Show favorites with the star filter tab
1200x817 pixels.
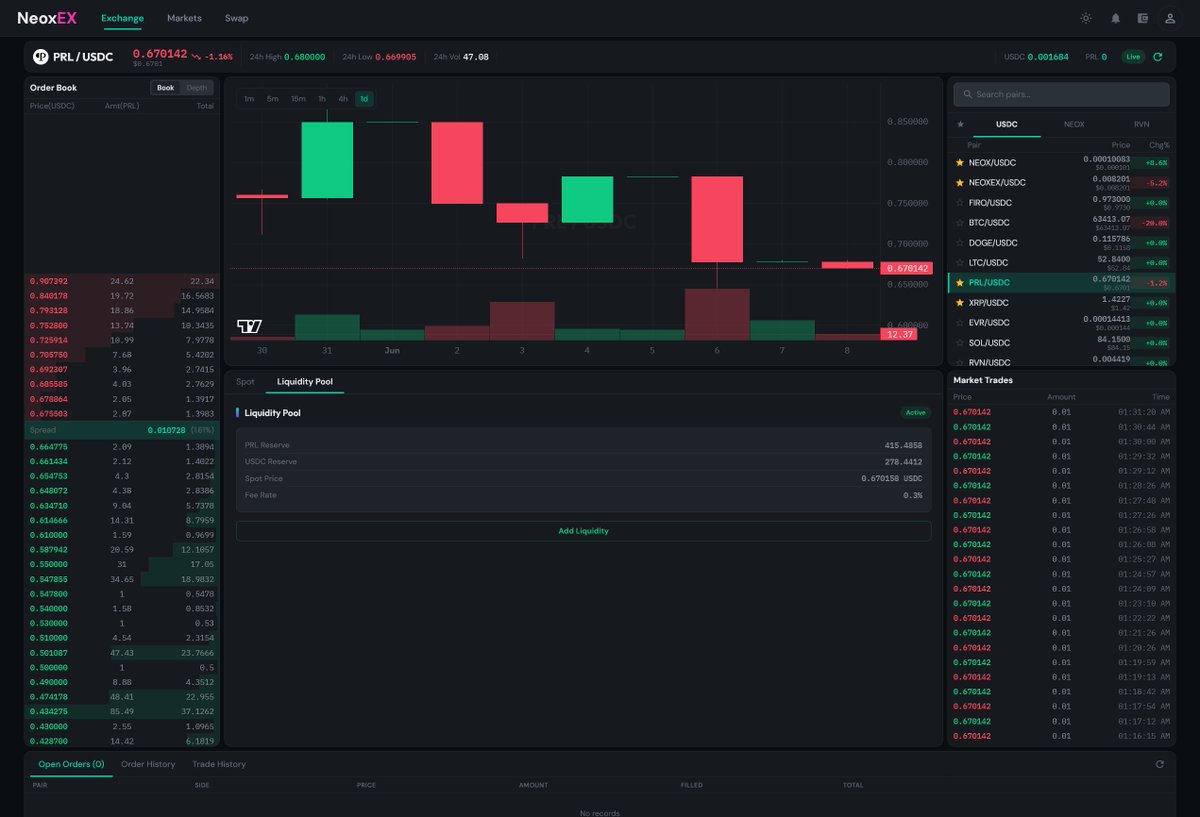click(961, 124)
